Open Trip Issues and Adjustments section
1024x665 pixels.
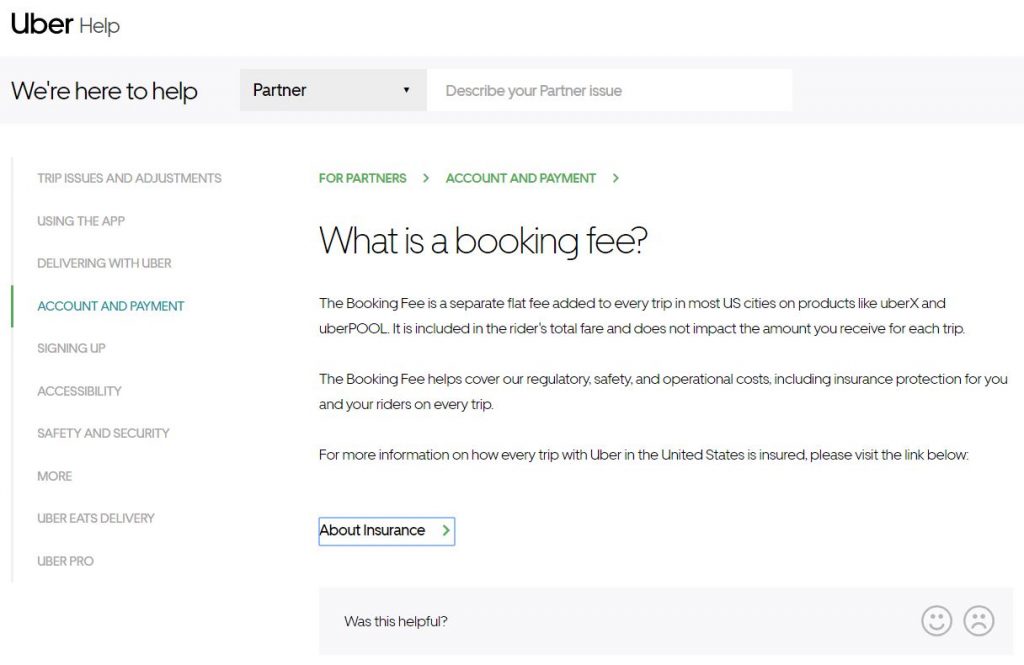129,178
